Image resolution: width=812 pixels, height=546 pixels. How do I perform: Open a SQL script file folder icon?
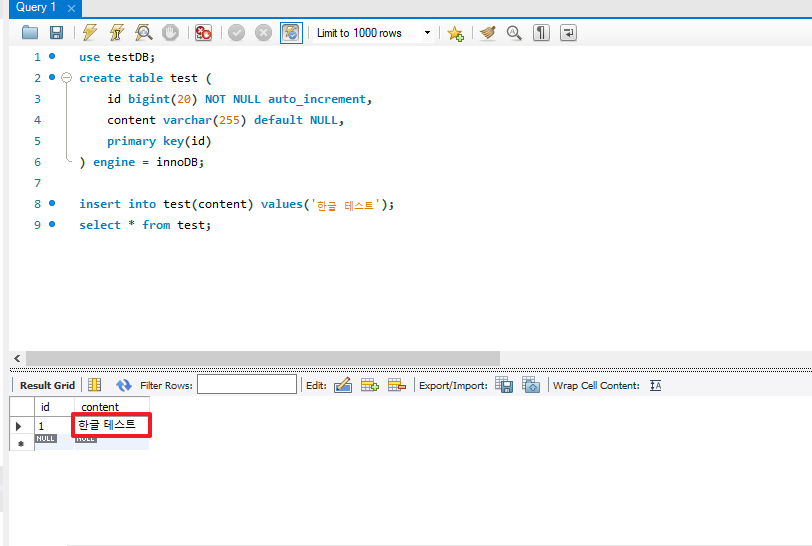click(x=30, y=33)
